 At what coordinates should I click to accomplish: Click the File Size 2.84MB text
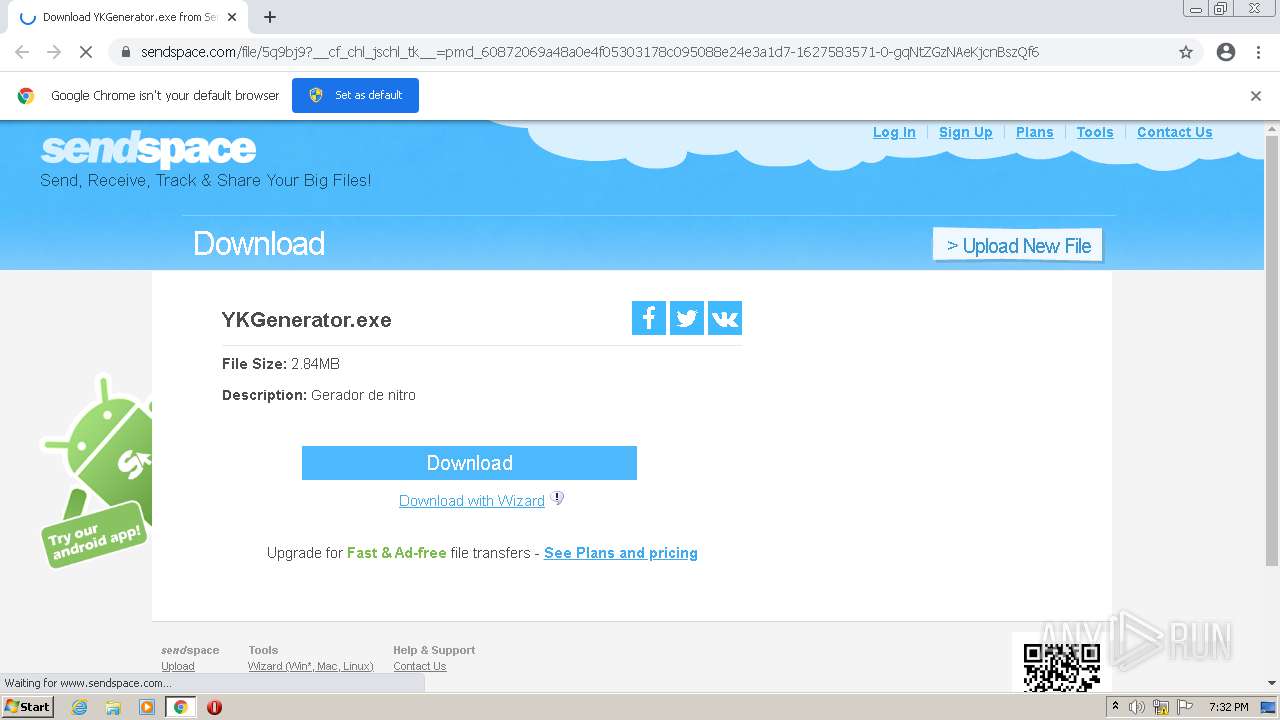tap(281, 364)
